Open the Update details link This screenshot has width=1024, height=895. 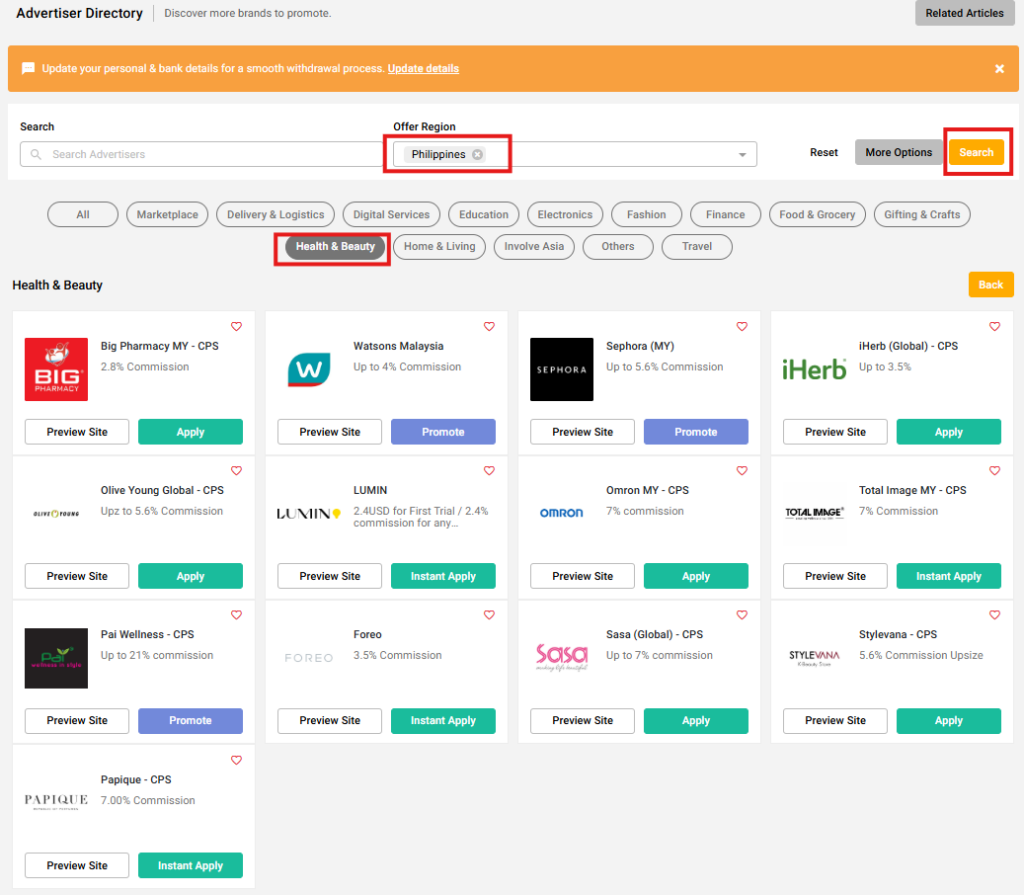[423, 69]
